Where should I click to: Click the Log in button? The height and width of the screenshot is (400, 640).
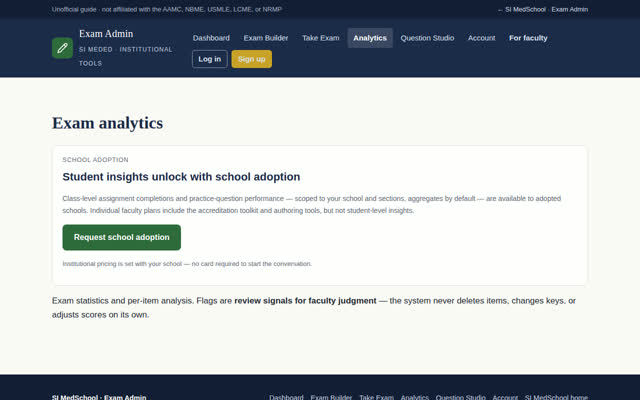pos(209,59)
